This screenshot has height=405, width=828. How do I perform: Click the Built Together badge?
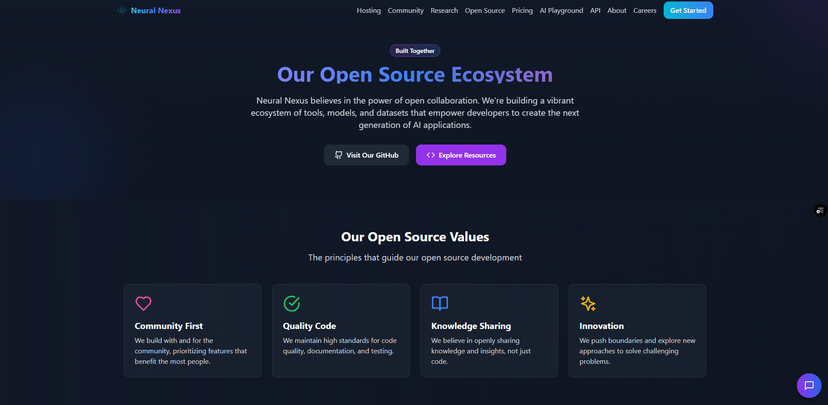[415, 51]
